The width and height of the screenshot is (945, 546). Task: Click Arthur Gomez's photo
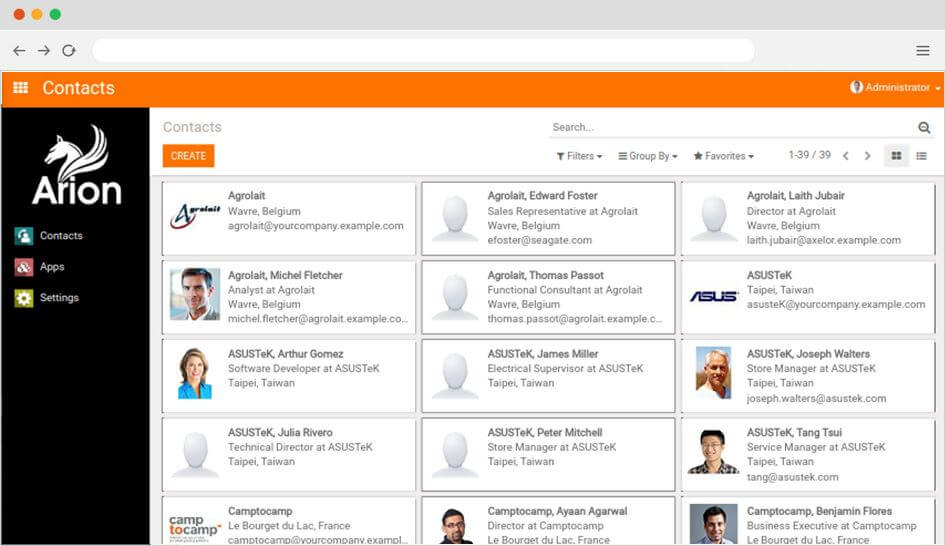pyautogui.click(x=195, y=373)
